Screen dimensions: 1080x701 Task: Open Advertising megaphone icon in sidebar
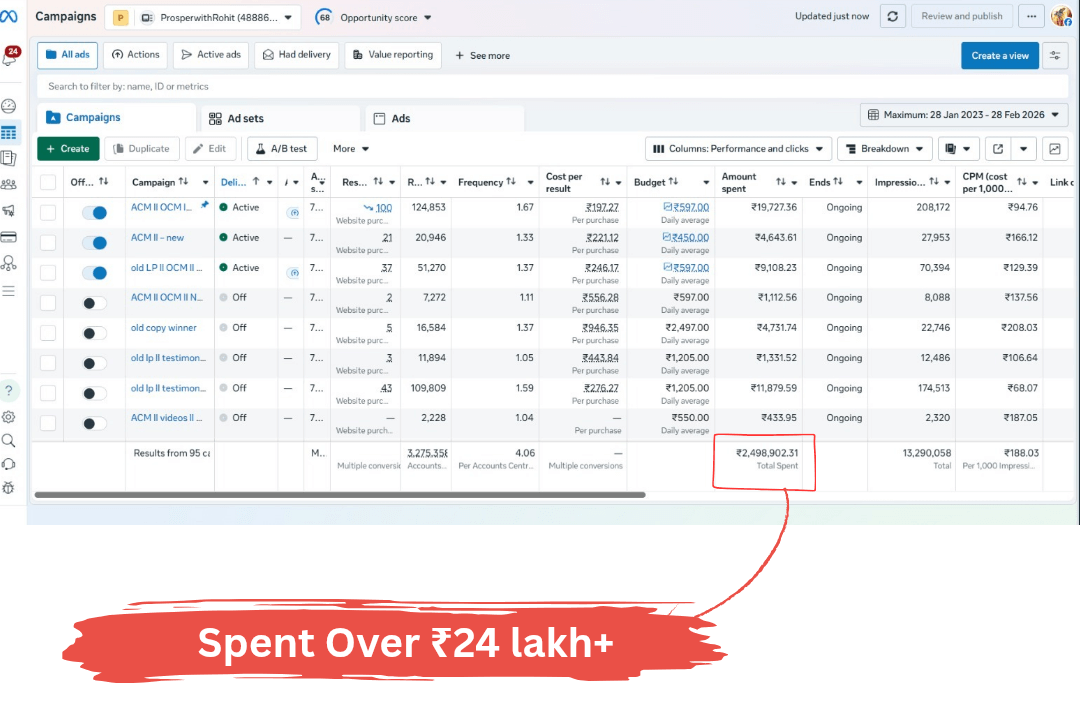pyautogui.click(x=9, y=211)
